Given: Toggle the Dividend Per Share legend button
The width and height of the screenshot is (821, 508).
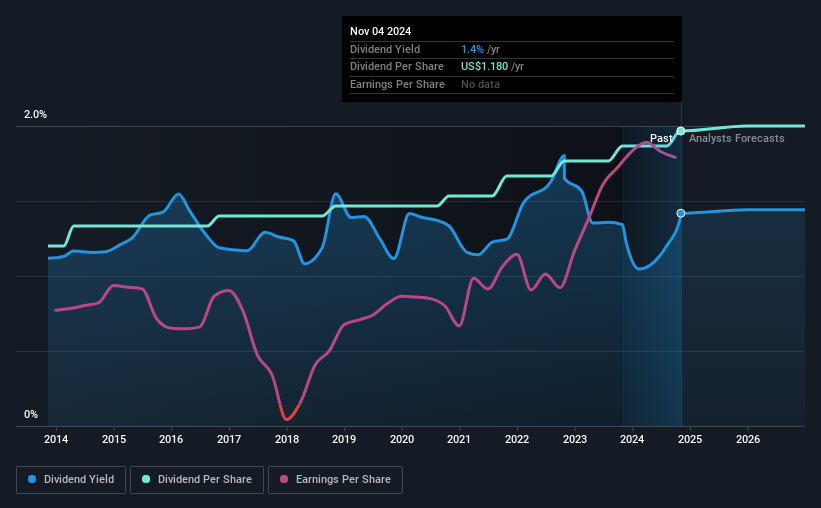Looking at the screenshot, I should tap(197, 480).
